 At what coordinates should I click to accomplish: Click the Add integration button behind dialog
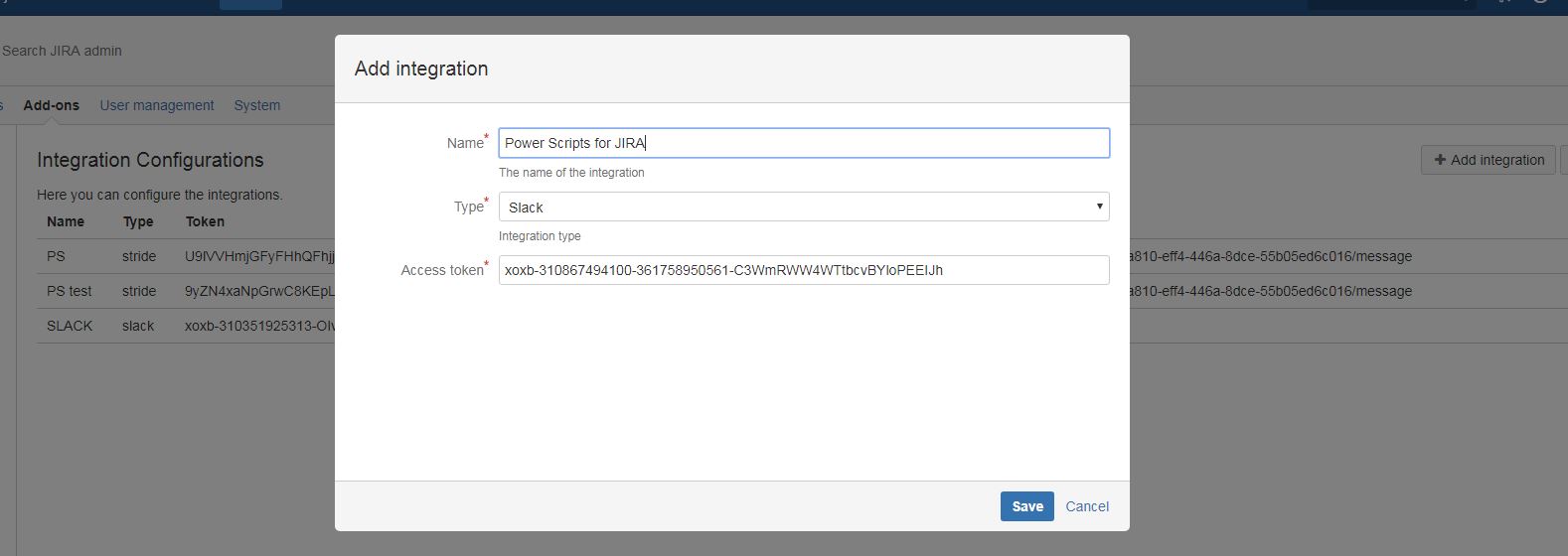1488,160
